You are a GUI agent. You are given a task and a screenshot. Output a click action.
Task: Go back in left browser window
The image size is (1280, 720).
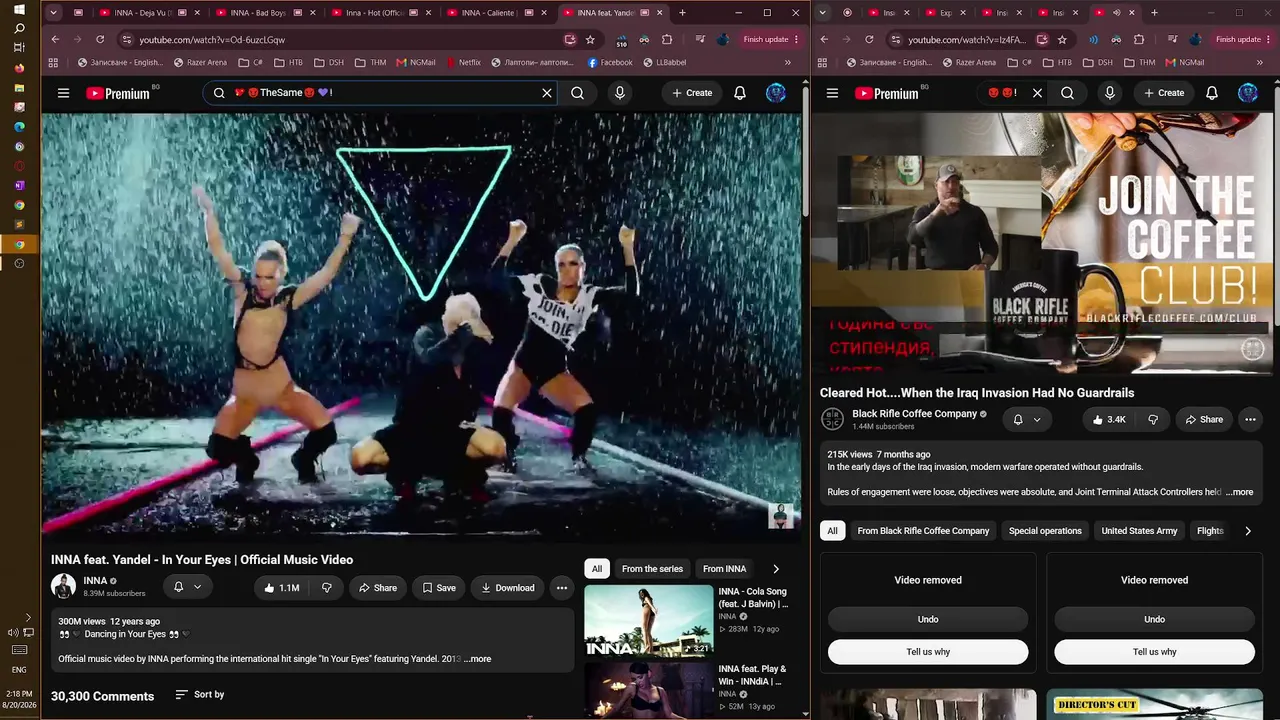55,40
